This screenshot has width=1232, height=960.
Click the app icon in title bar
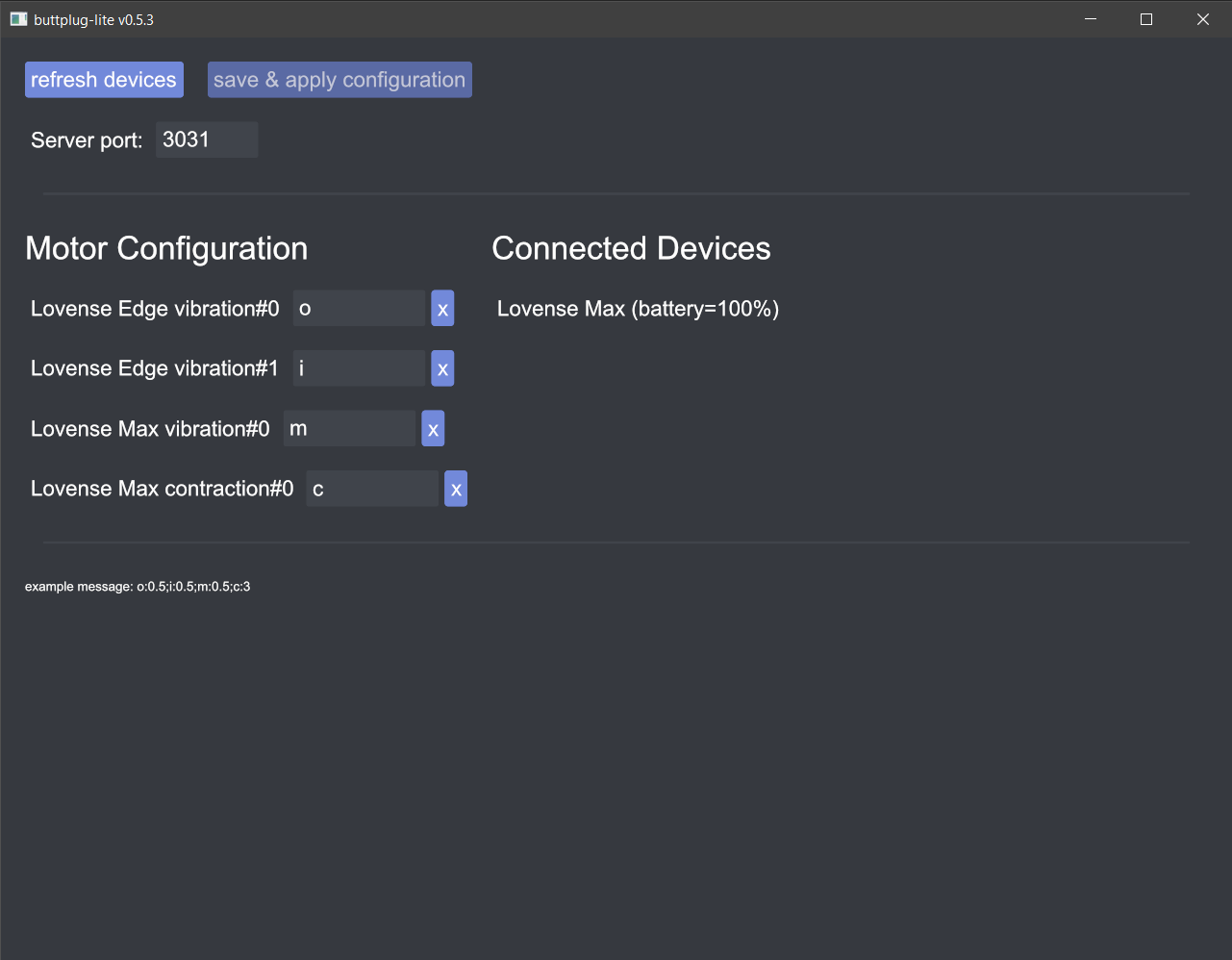18,19
